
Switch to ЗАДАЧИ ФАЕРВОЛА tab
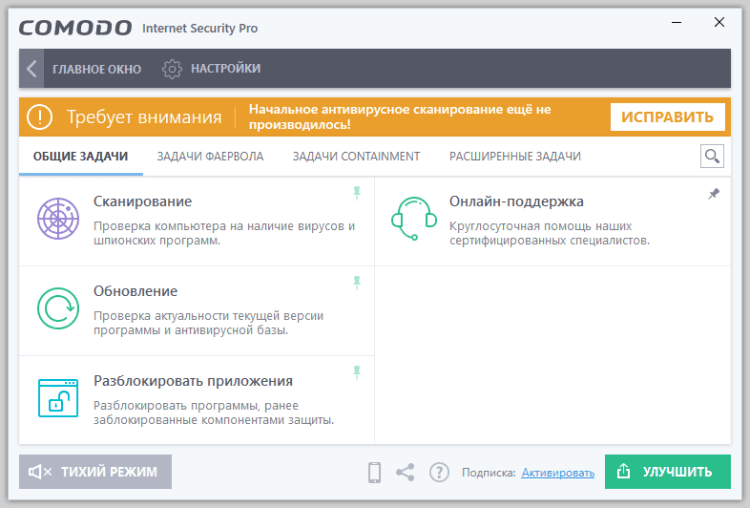click(x=210, y=157)
